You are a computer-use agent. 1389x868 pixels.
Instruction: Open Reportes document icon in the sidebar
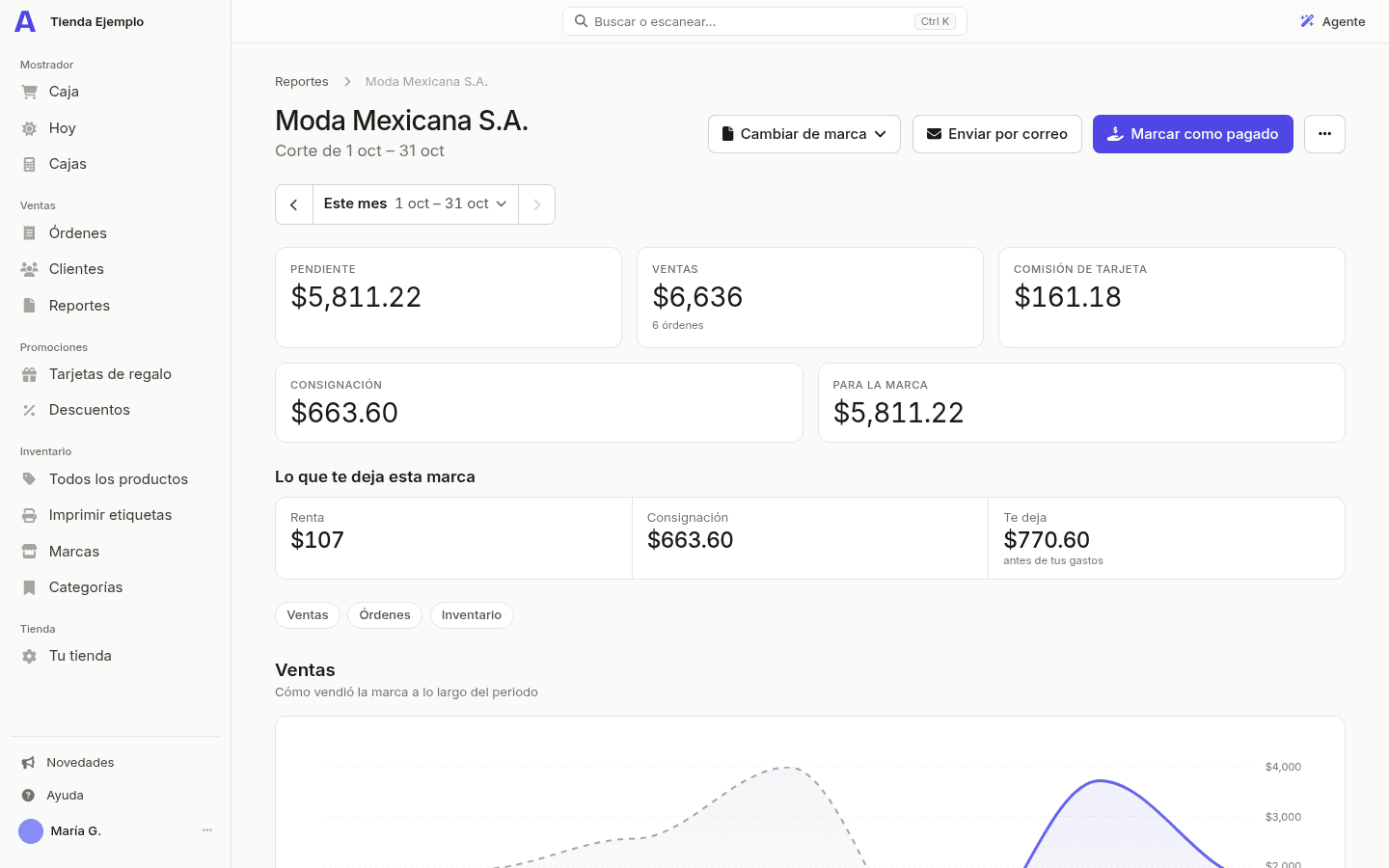[x=29, y=306]
